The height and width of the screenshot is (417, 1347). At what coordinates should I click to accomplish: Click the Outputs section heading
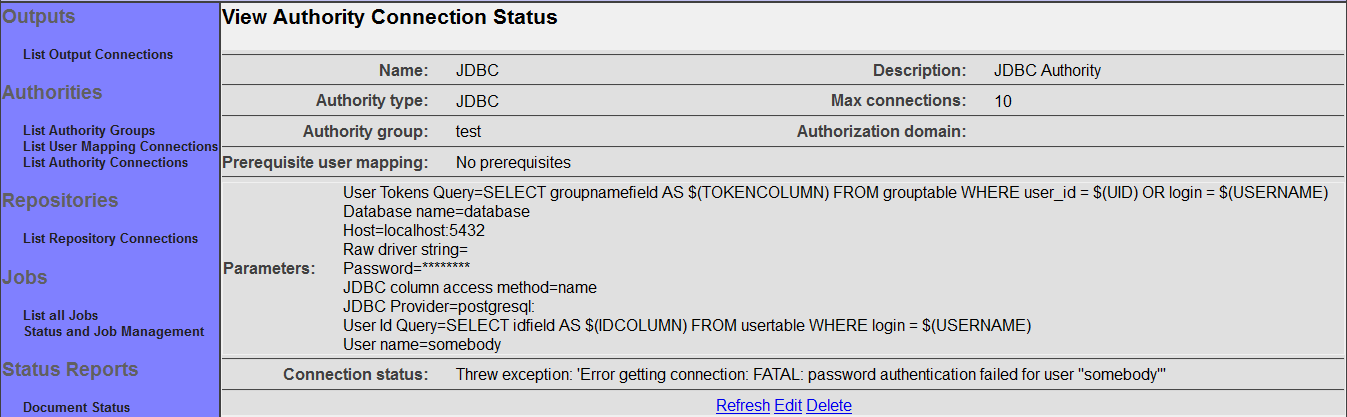[x=39, y=16]
